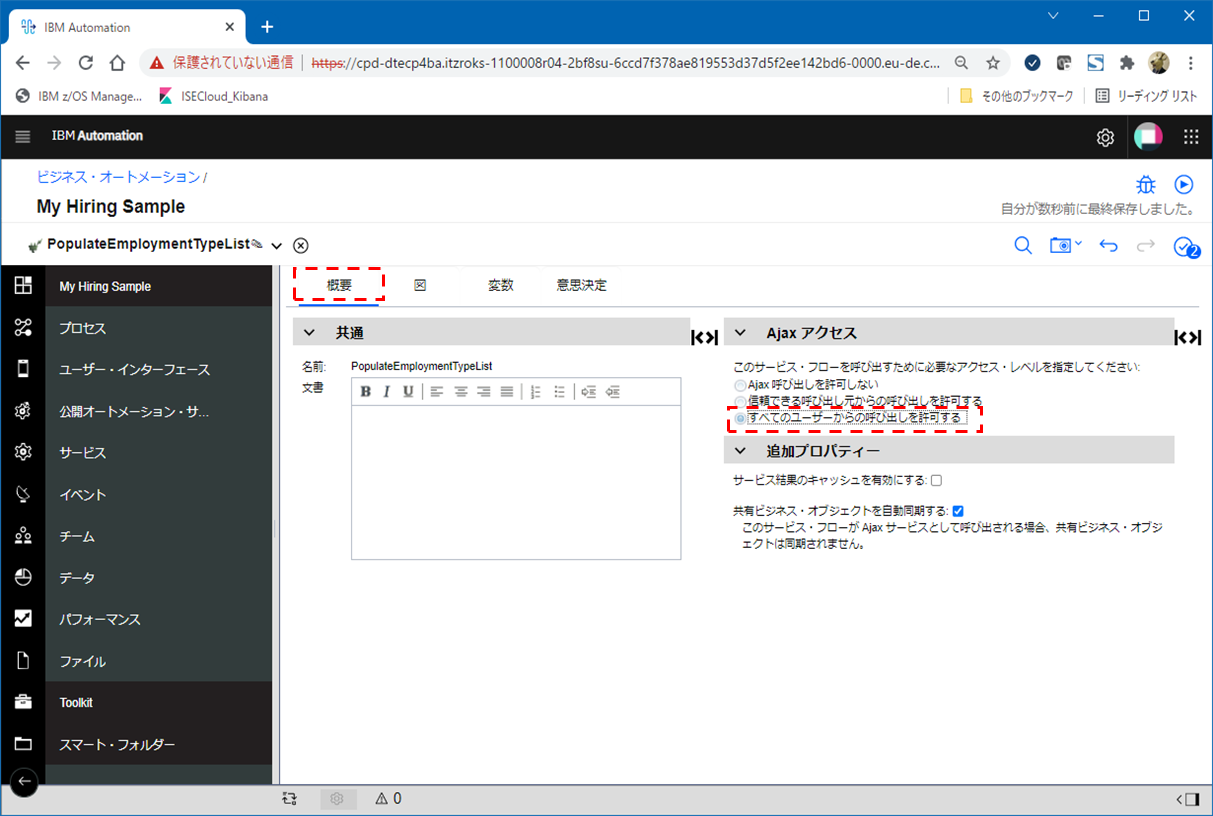
Task: Collapse the Ajax アクセス section
Action: tap(741, 333)
